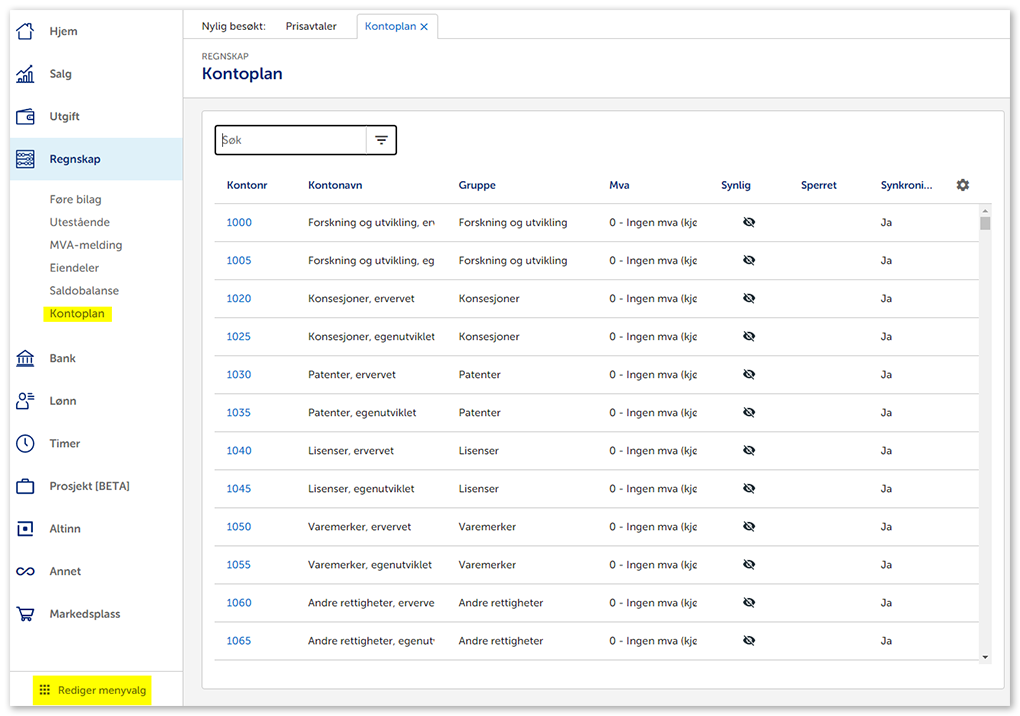Open Salg via its chart icon
The width and height of the screenshot is (1020, 716).
tap(26, 74)
